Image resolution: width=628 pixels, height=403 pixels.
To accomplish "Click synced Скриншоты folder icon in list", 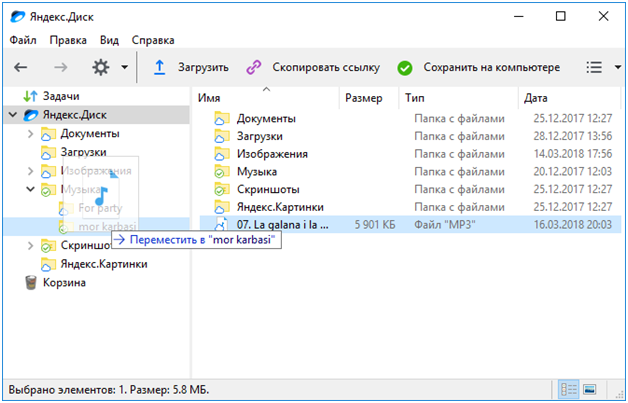I will pyautogui.click(x=221, y=189).
